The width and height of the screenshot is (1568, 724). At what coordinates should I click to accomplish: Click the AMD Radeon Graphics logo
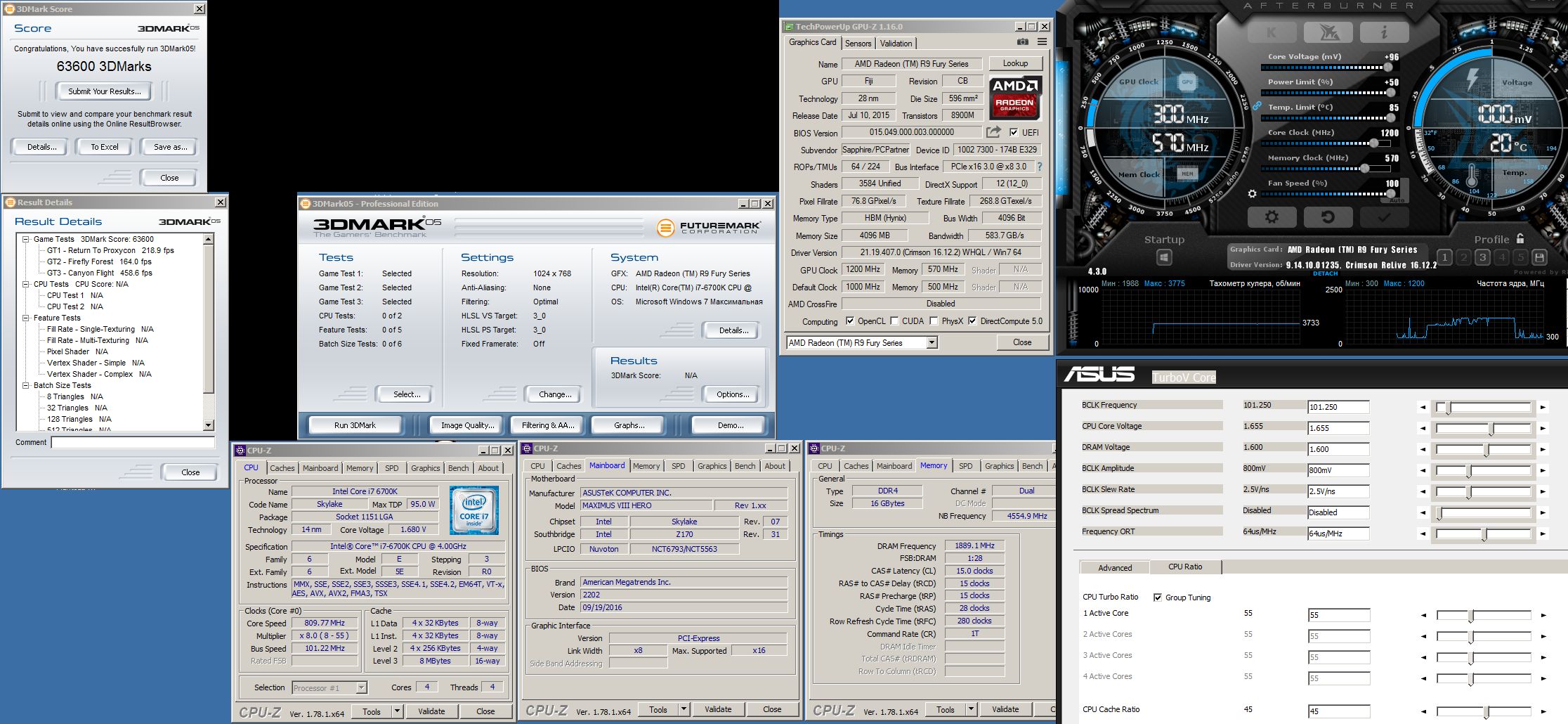1015,98
